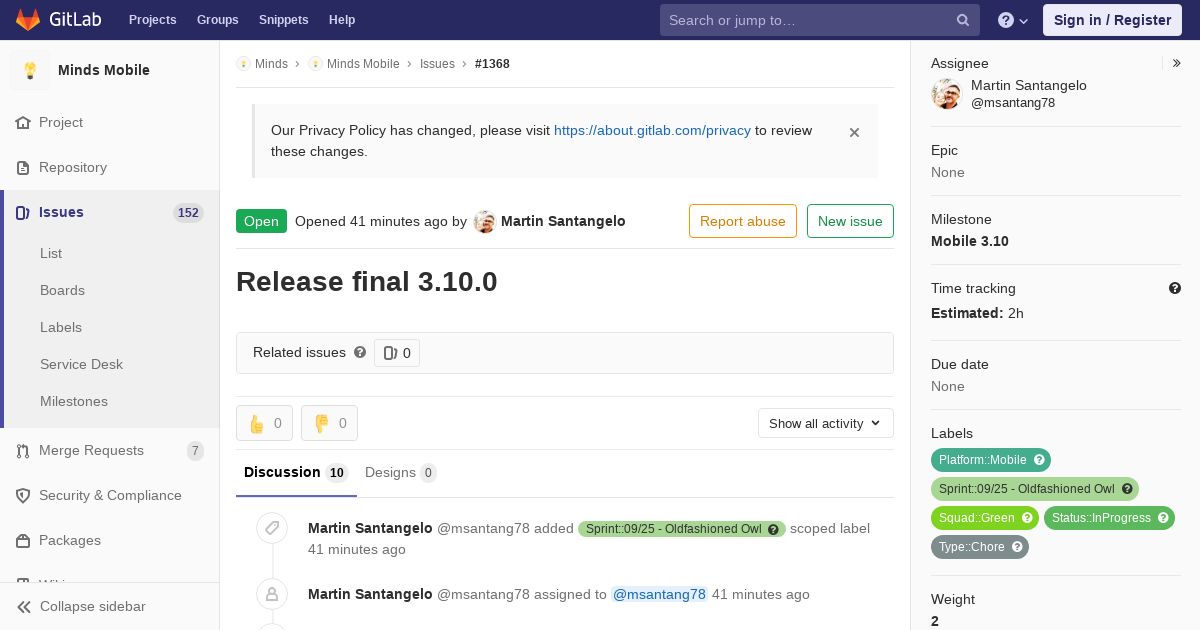
Task: Click help icon on Platform::Mobile label
Action: pos(1039,460)
